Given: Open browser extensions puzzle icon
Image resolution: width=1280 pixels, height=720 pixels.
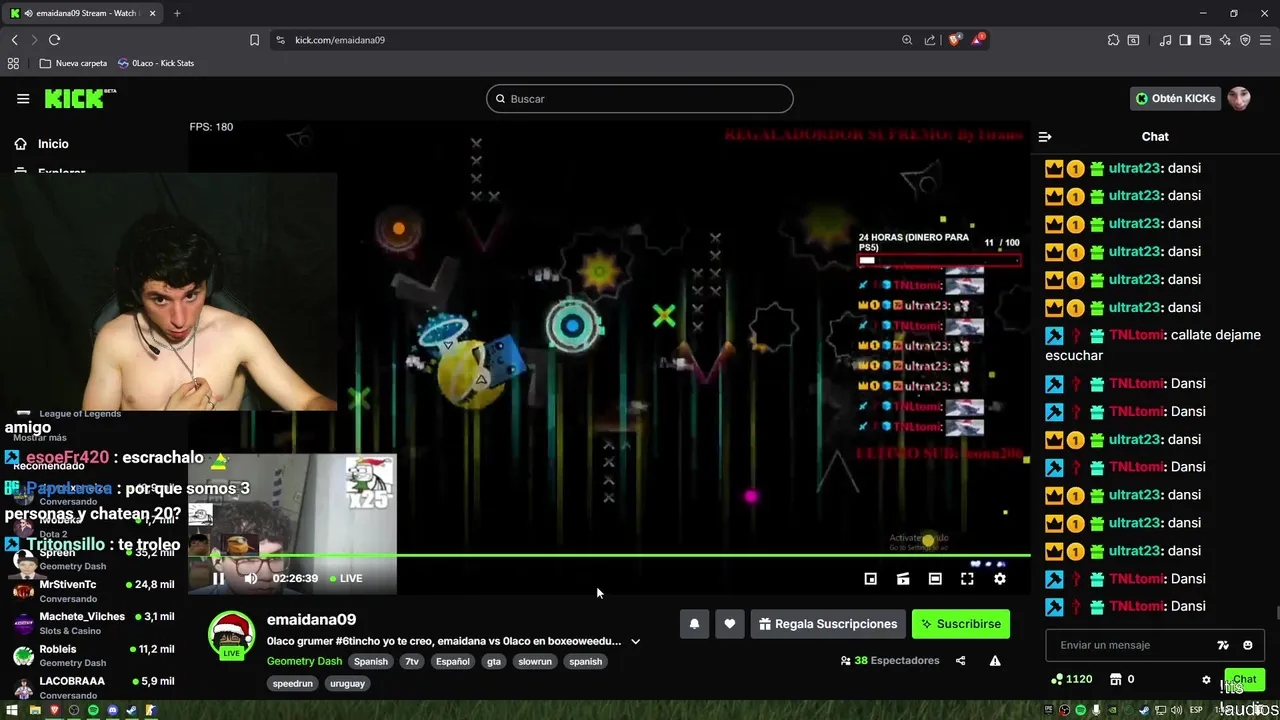Looking at the screenshot, I should (x=1113, y=40).
